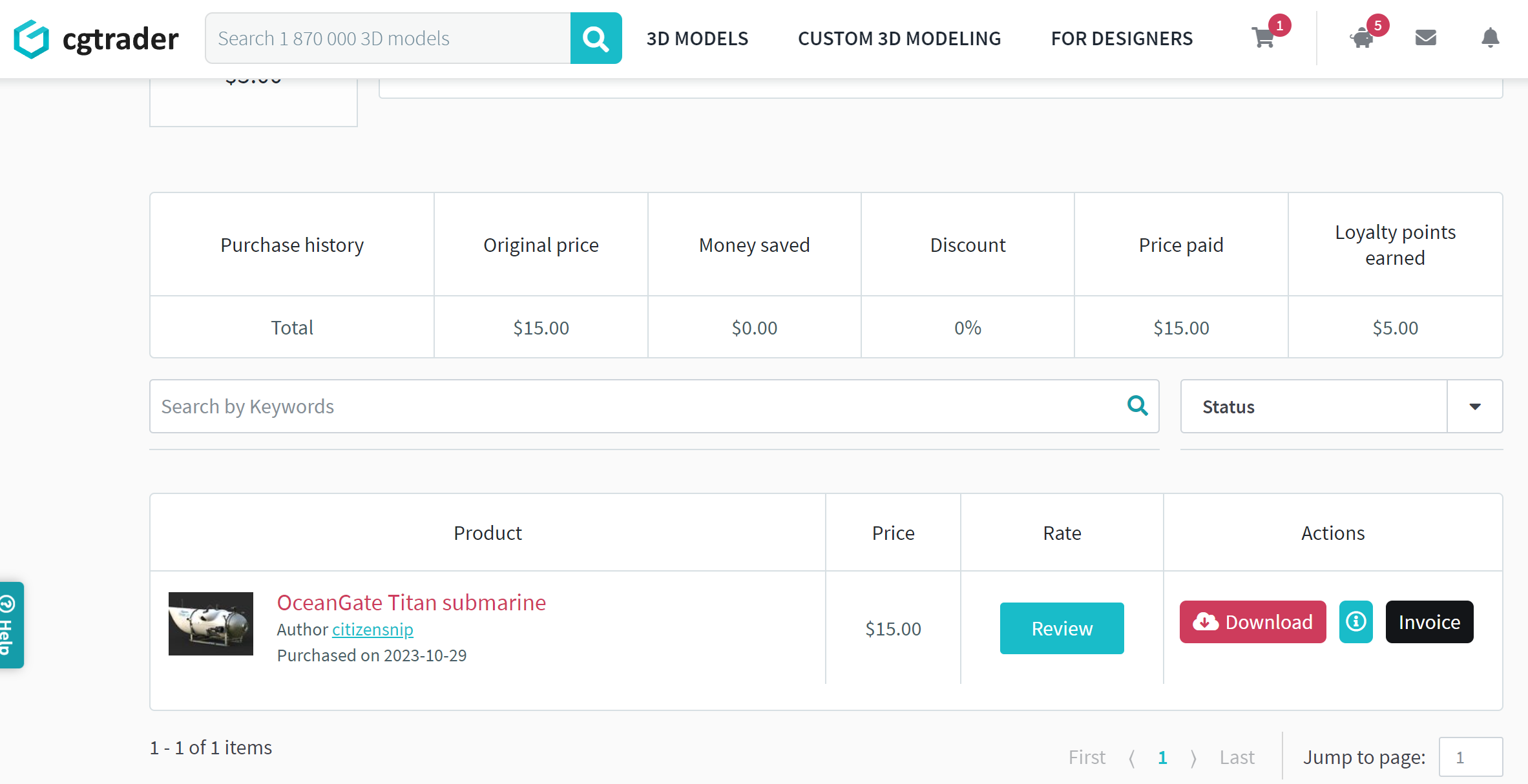Click the Search by Keywords field
This screenshot has height=784, width=1528.
[654, 406]
